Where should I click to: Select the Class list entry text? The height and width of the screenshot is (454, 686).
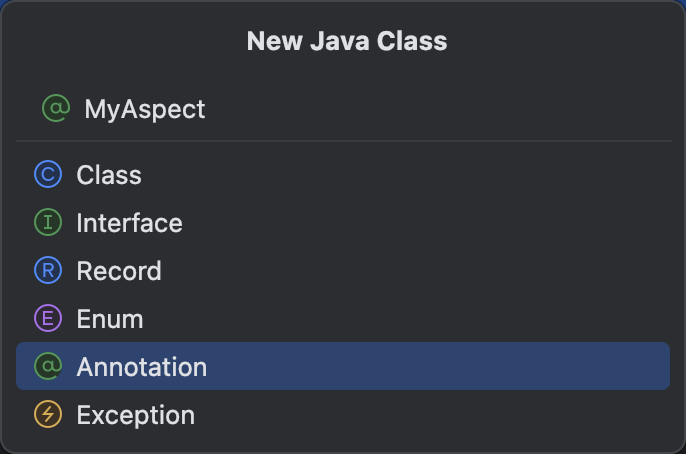tap(109, 175)
